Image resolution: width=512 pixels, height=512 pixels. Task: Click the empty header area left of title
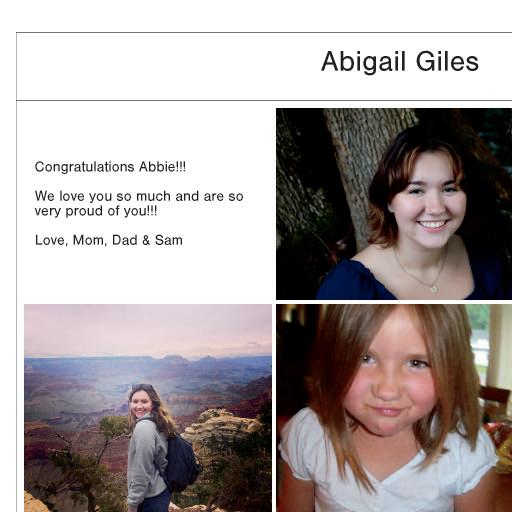tap(167, 66)
